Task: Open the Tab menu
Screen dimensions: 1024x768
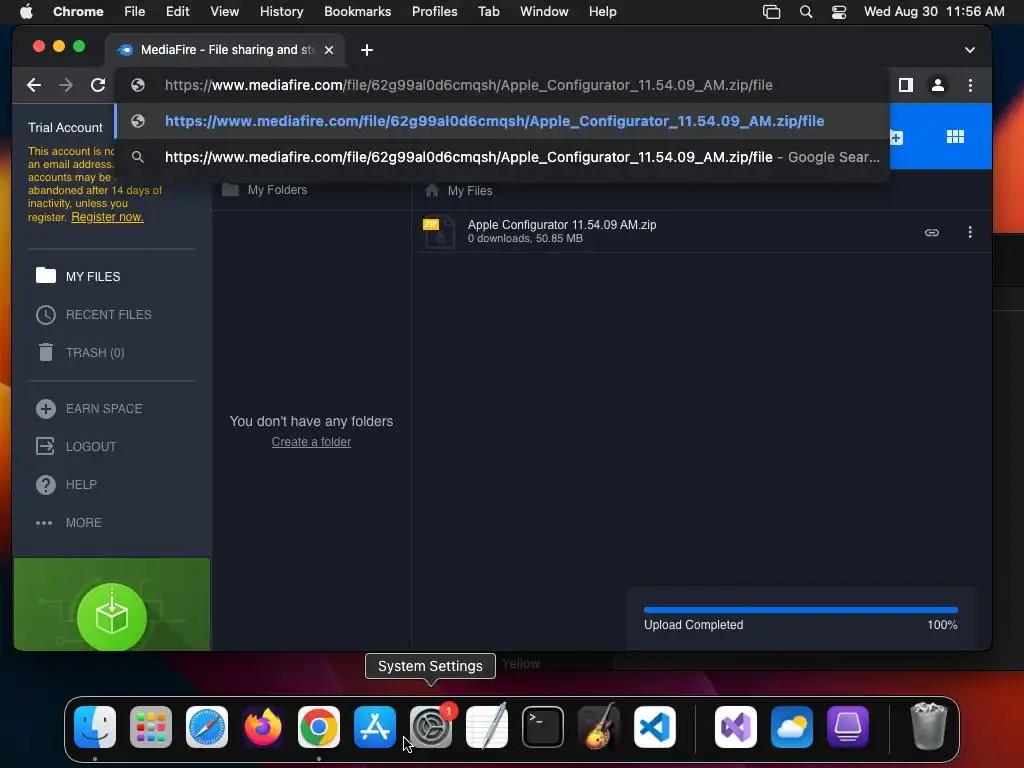Action: pyautogui.click(x=488, y=12)
